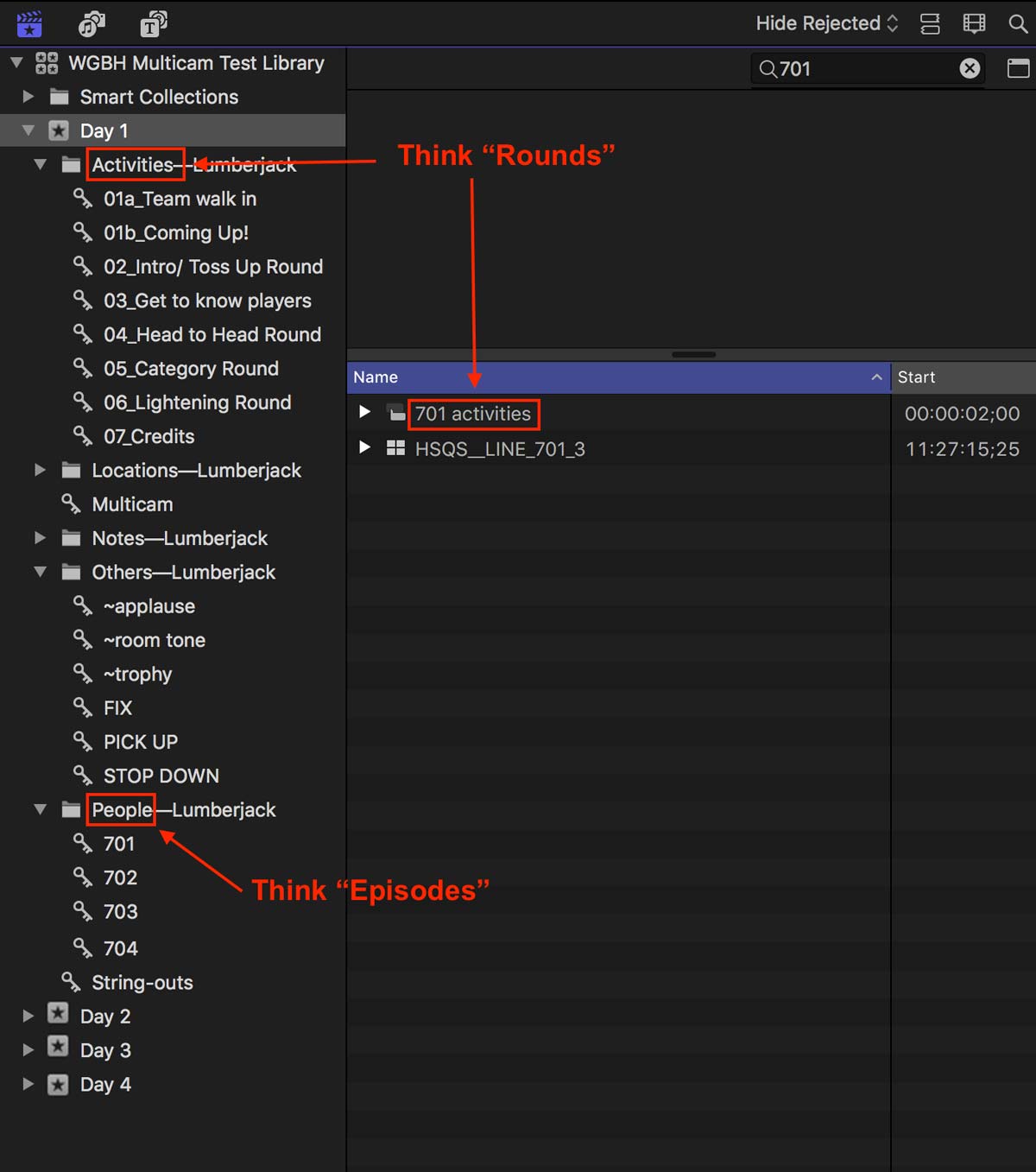Collapse the People—Lumberjack folder
Screen dimensions: 1036x1172
40,809
